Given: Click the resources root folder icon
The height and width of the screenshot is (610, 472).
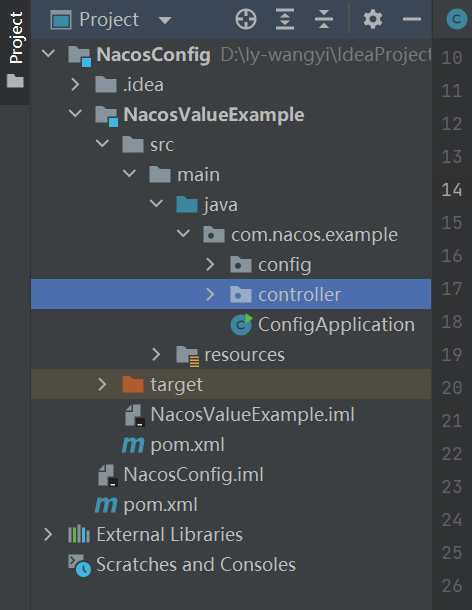Looking at the screenshot, I should 188,356.
